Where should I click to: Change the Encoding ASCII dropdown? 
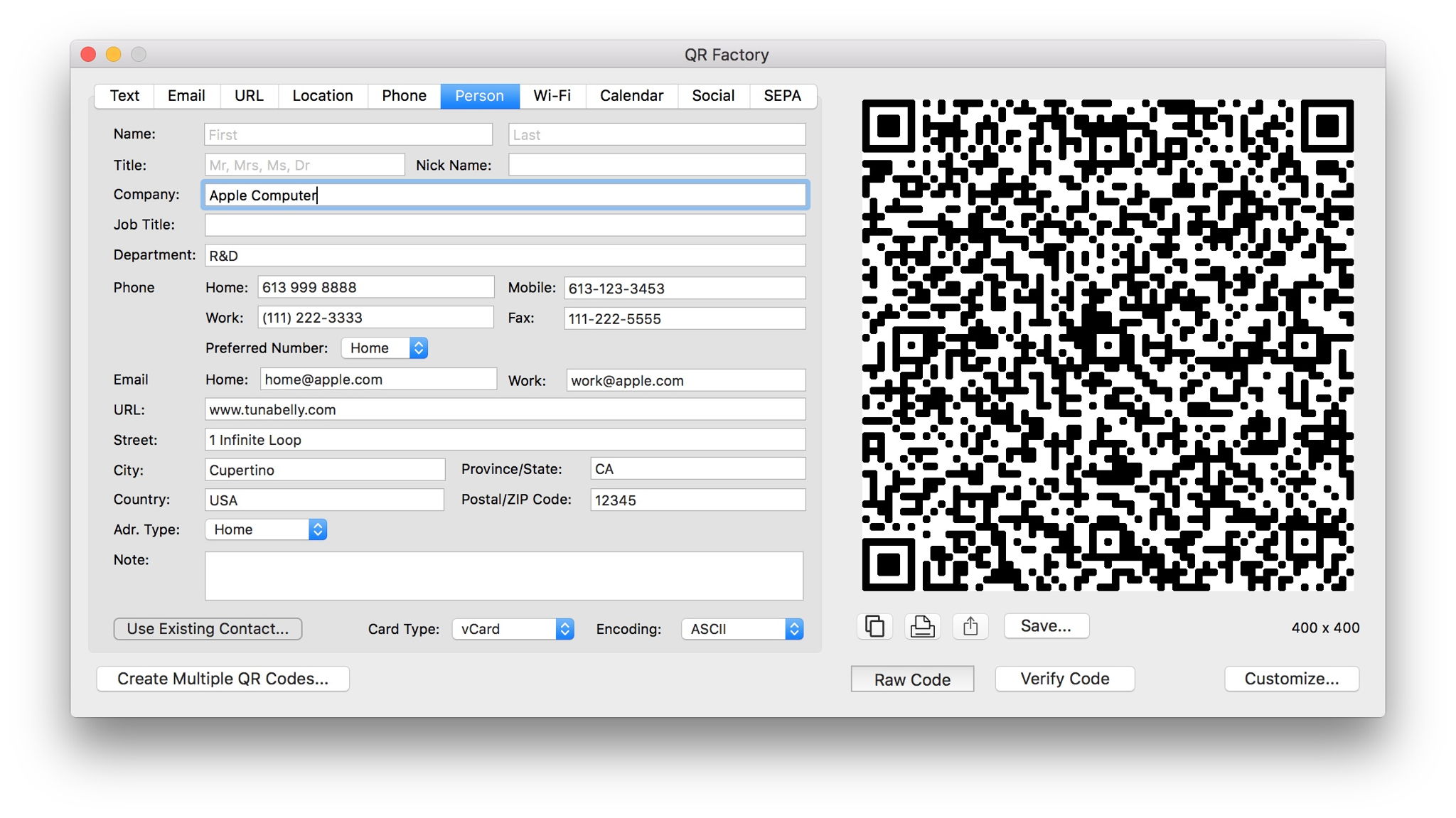pyautogui.click(x=743, y=629)
